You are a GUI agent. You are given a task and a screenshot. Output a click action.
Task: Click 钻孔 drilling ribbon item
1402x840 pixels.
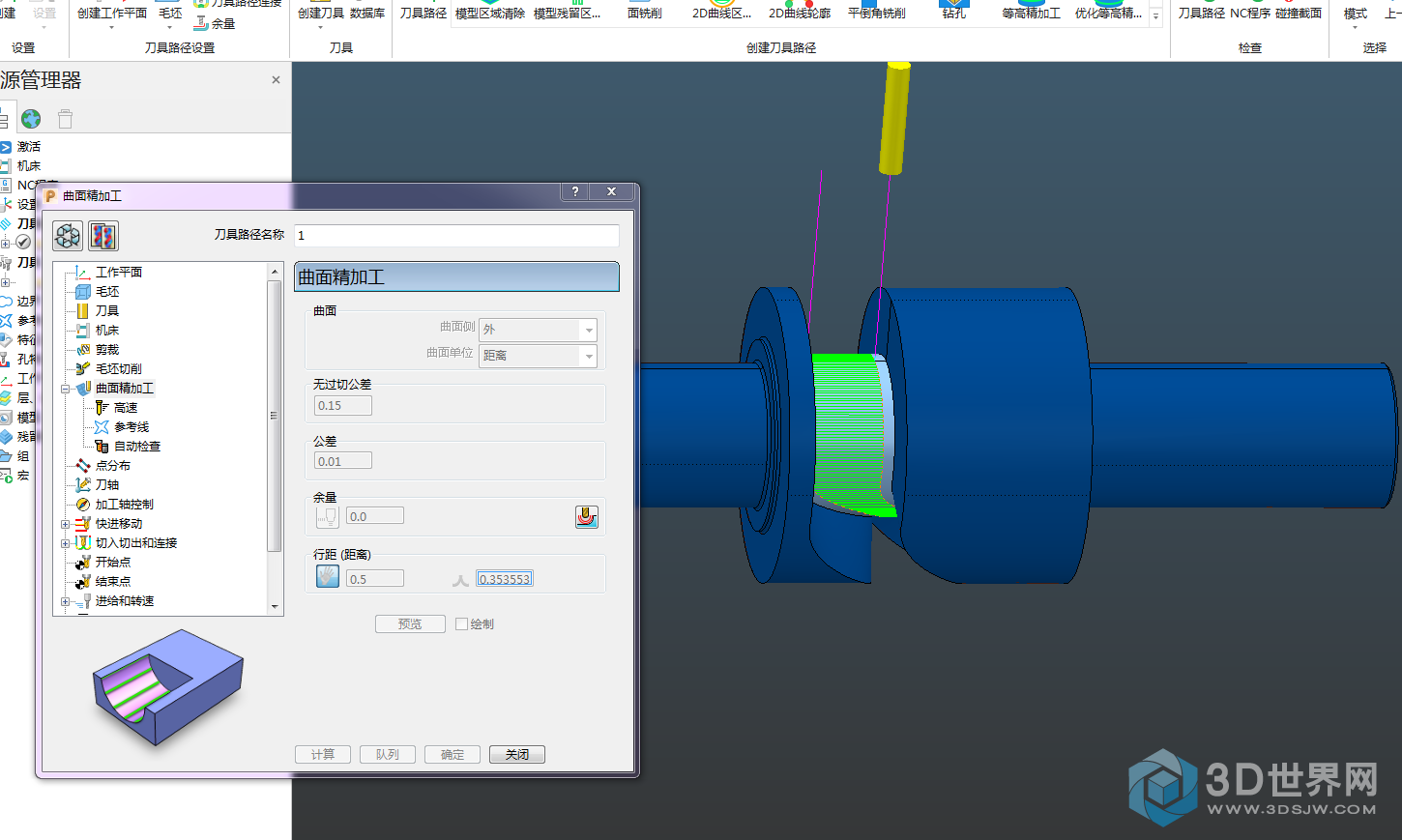[x=954, y=13]
